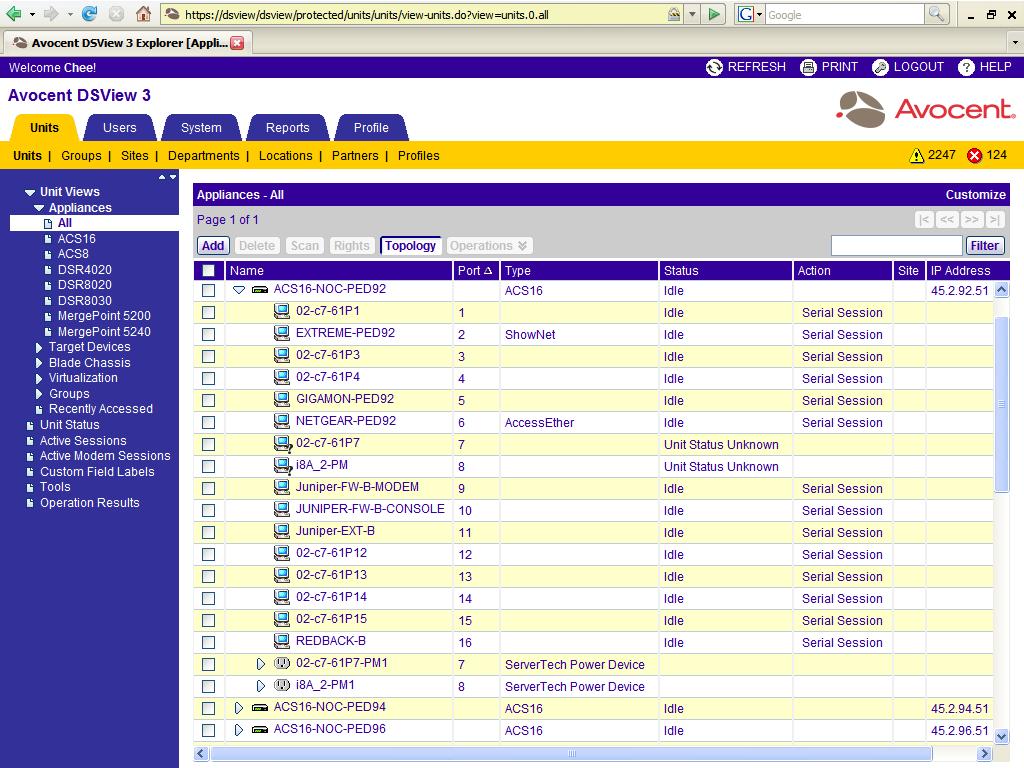Image resolution: width=1024 pixels, height=768 pixels.
Task: Expand the ACS16-NOC-PED94 appliance row
Action: 239,708
